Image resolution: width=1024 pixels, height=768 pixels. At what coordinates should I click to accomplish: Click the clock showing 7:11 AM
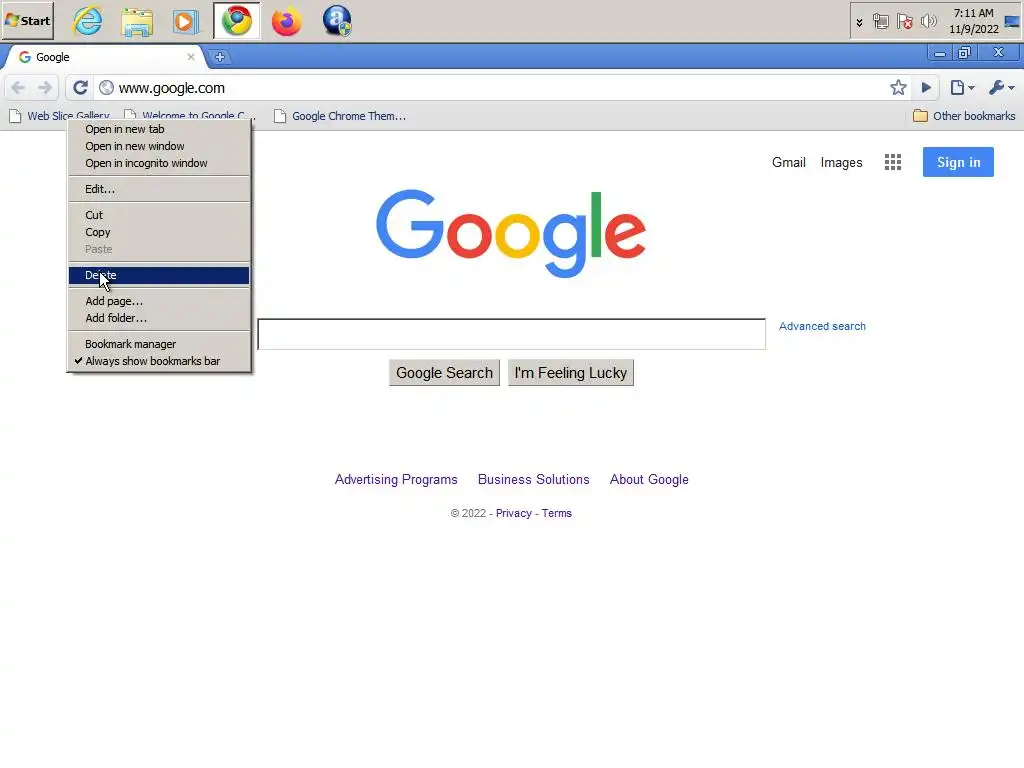tap(974, 21)
